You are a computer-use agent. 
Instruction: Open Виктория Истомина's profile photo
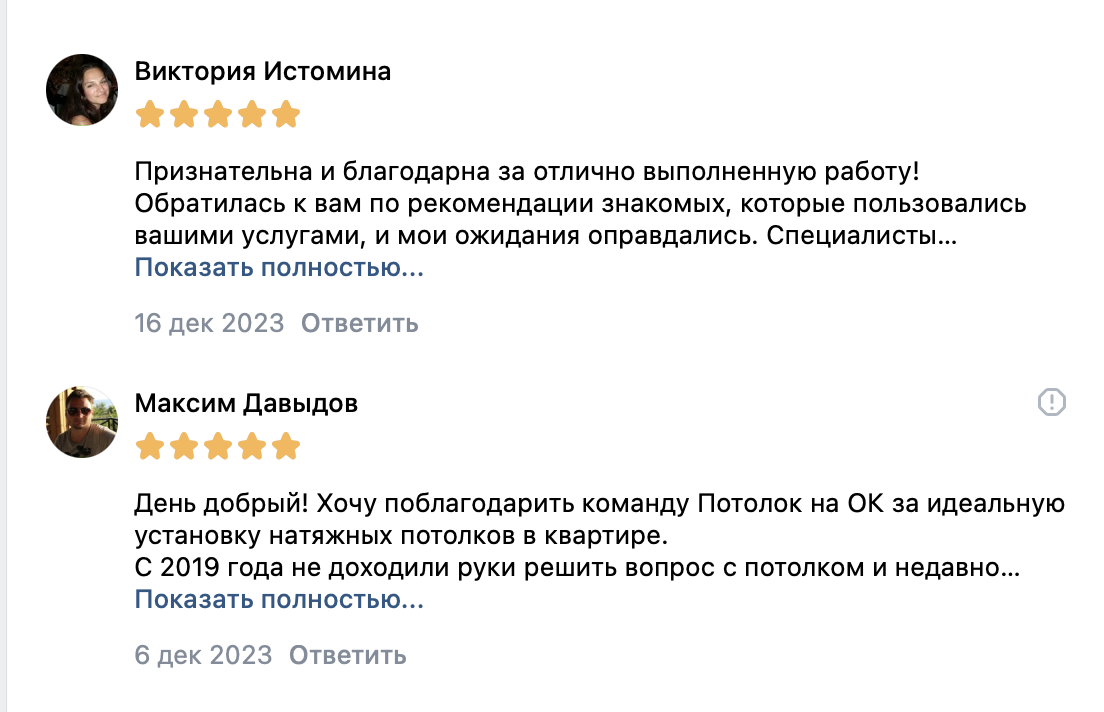point(82,90)
